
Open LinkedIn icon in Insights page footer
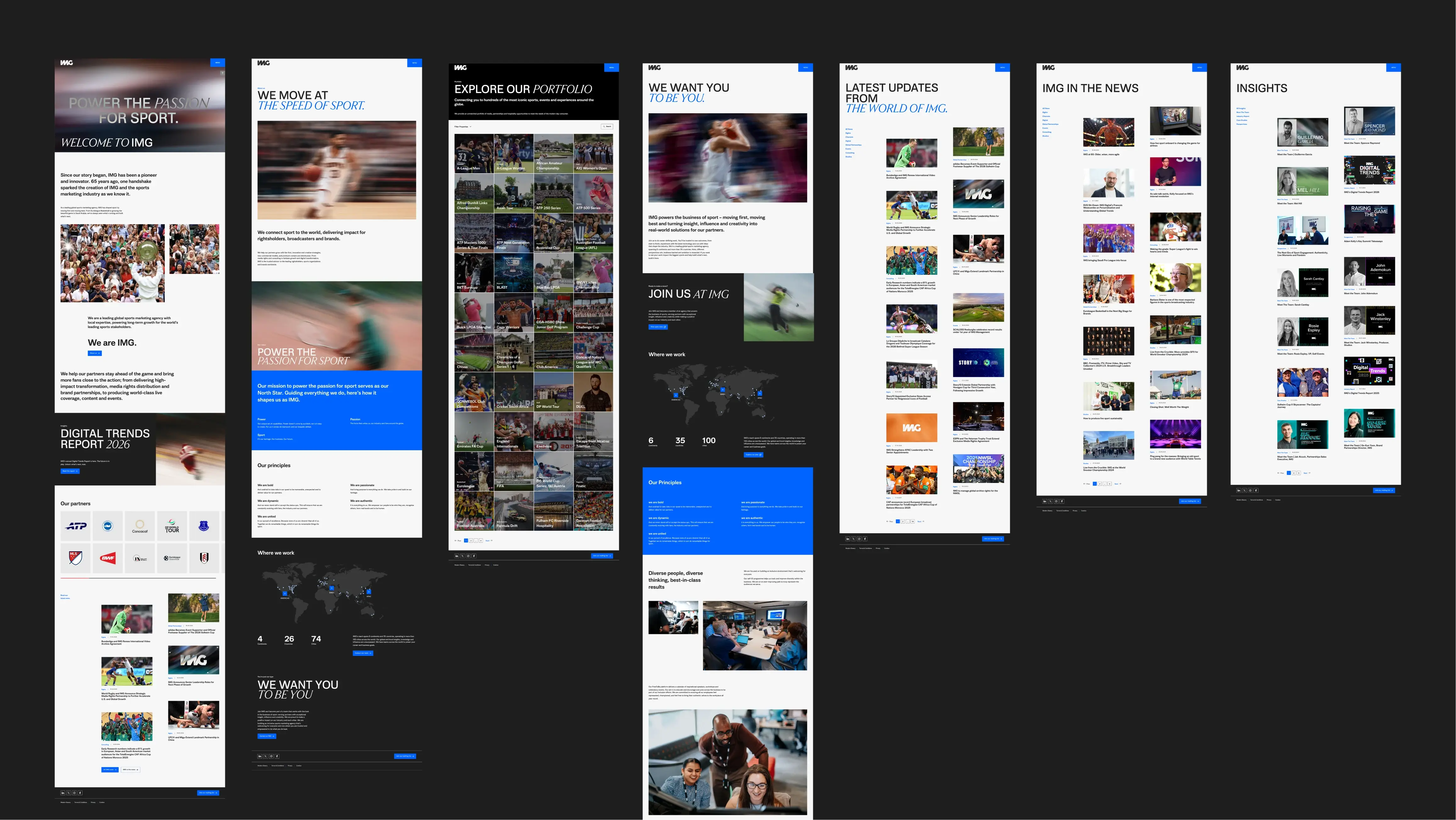tap(1238, 490)
